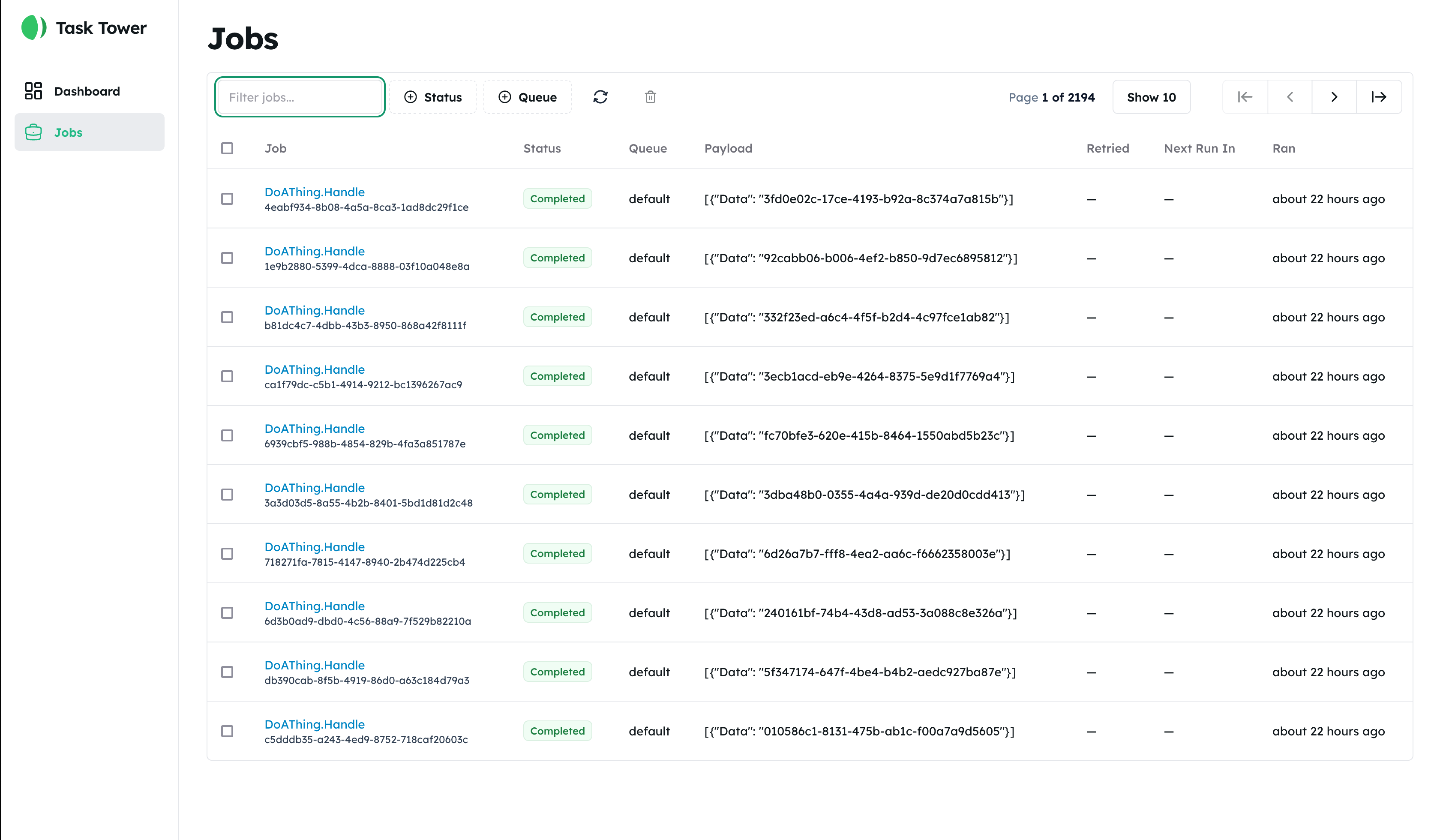1440x840 pixels.
Task: Open the Queue filter dropdown
Action: [528, 97]
